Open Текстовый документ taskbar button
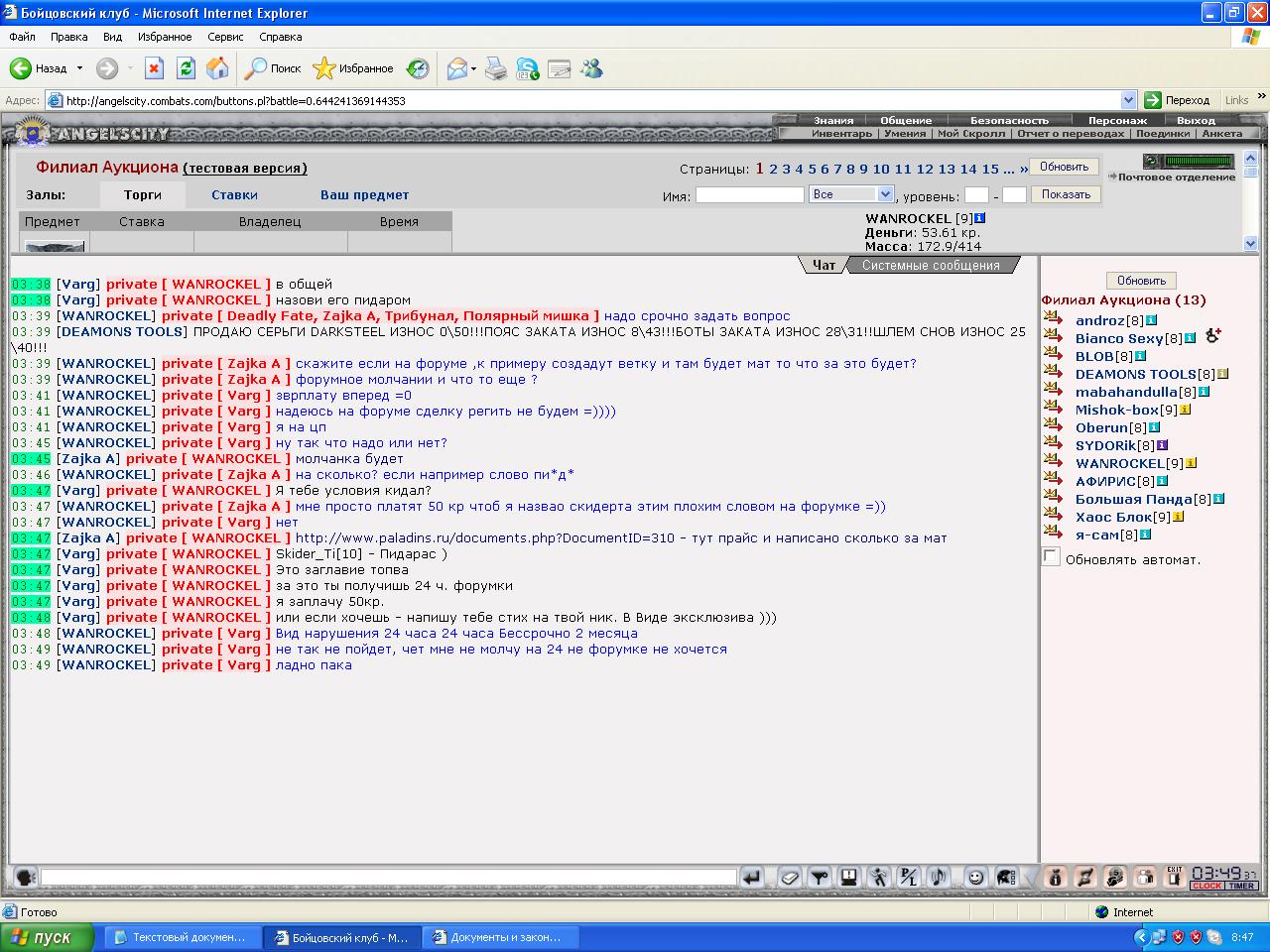The width and height of the screenshot is (1270, 952). pyautogui.click(x=183, y=937)
